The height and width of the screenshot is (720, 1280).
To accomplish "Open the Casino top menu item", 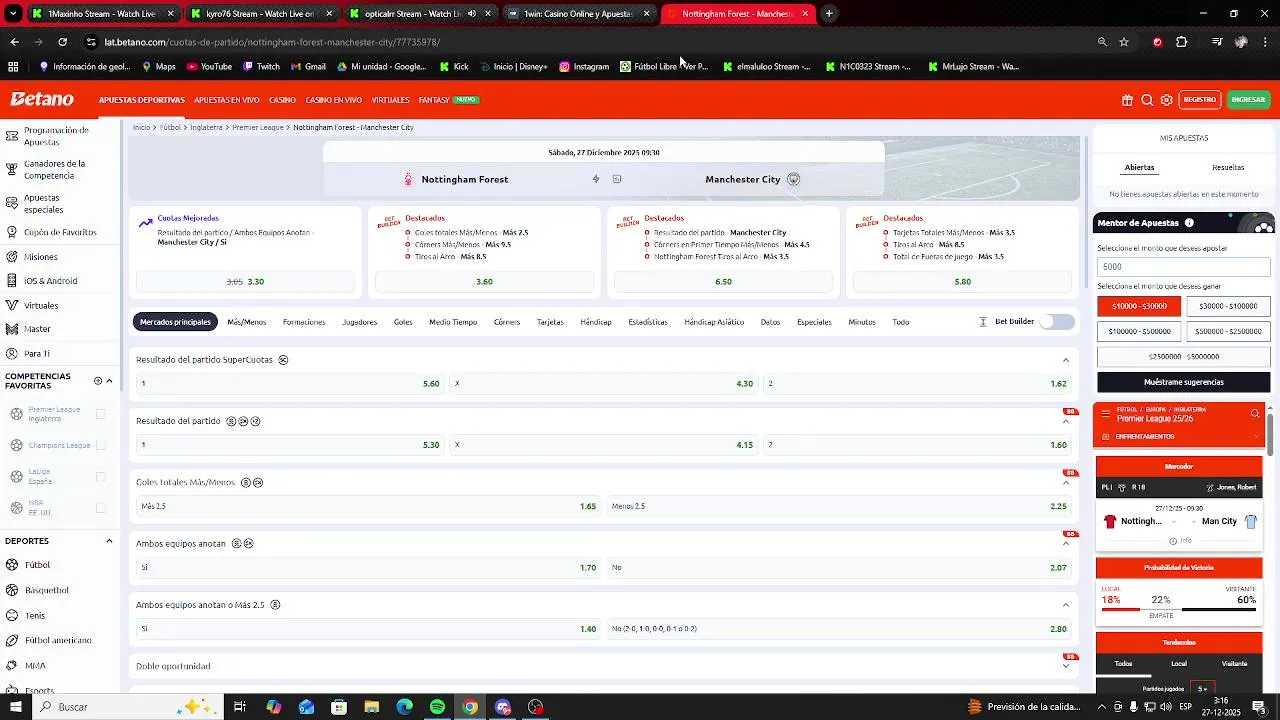I will pos(283,100).
